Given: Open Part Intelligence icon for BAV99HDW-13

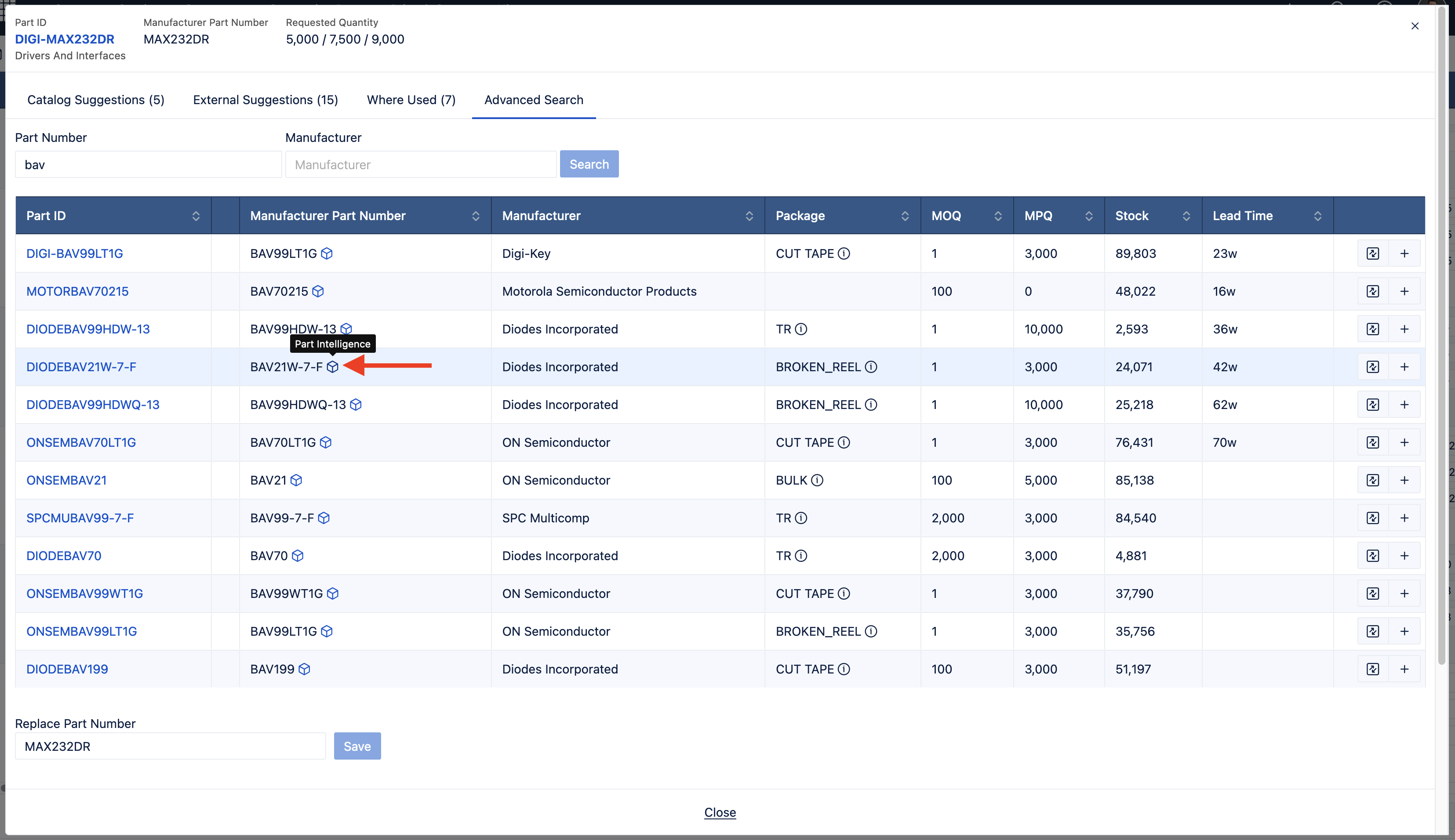Looking at the screenshot, I should pyautogui.click(x=346, y=329).
